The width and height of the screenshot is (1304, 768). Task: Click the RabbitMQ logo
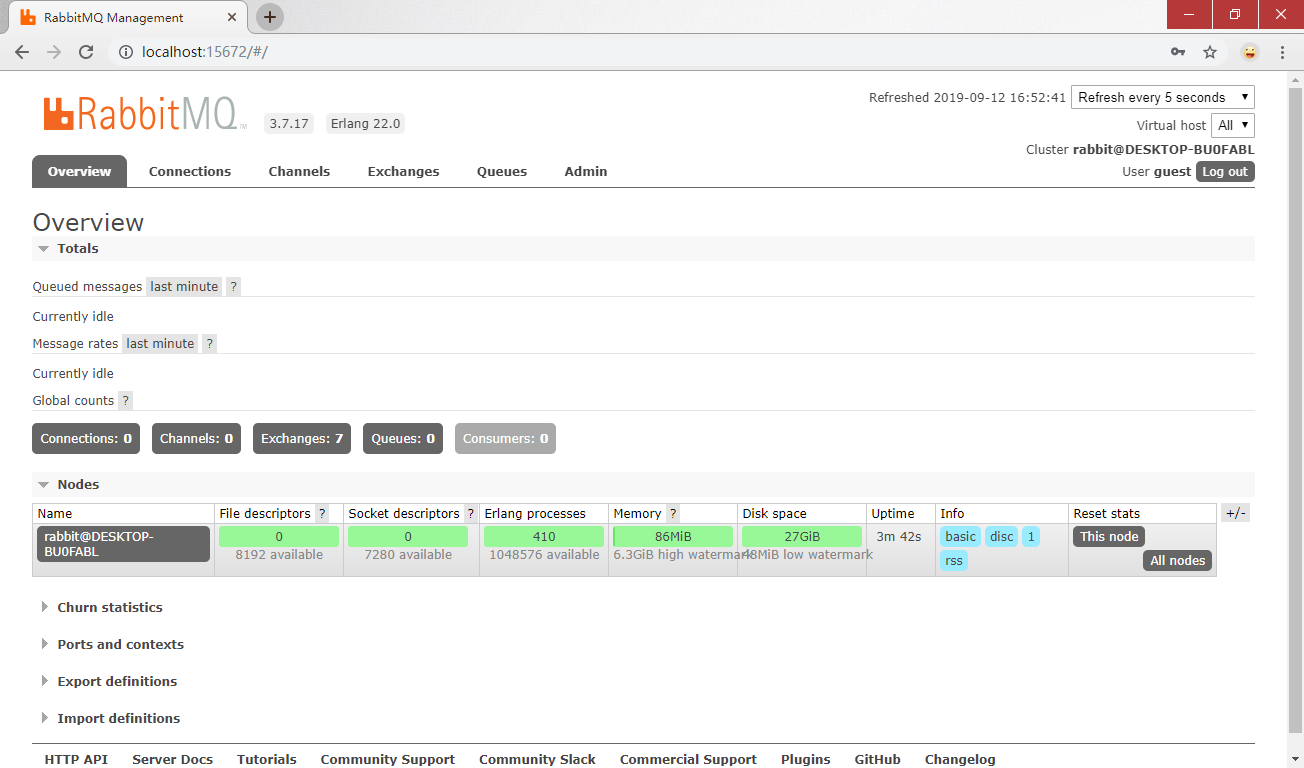click(x=140, y=113)
